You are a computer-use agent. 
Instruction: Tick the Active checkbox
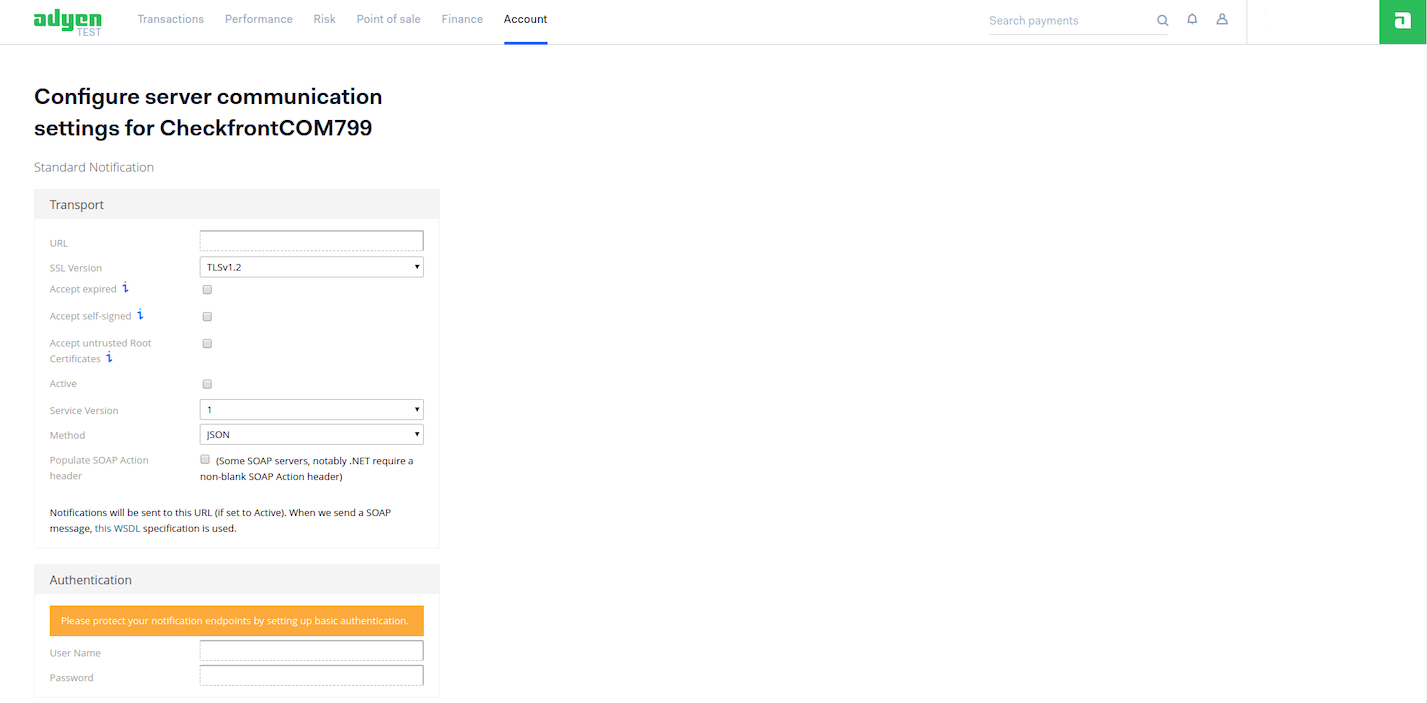click(207, 384)
